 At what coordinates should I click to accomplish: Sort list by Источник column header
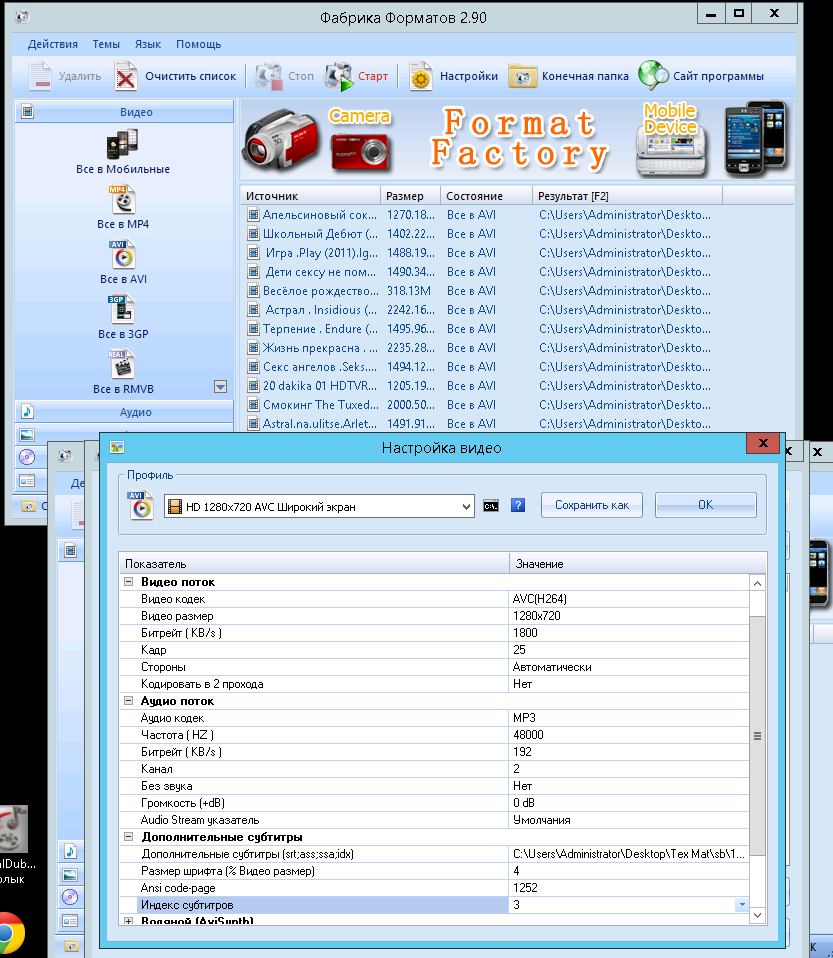click(x=310, y=196)
